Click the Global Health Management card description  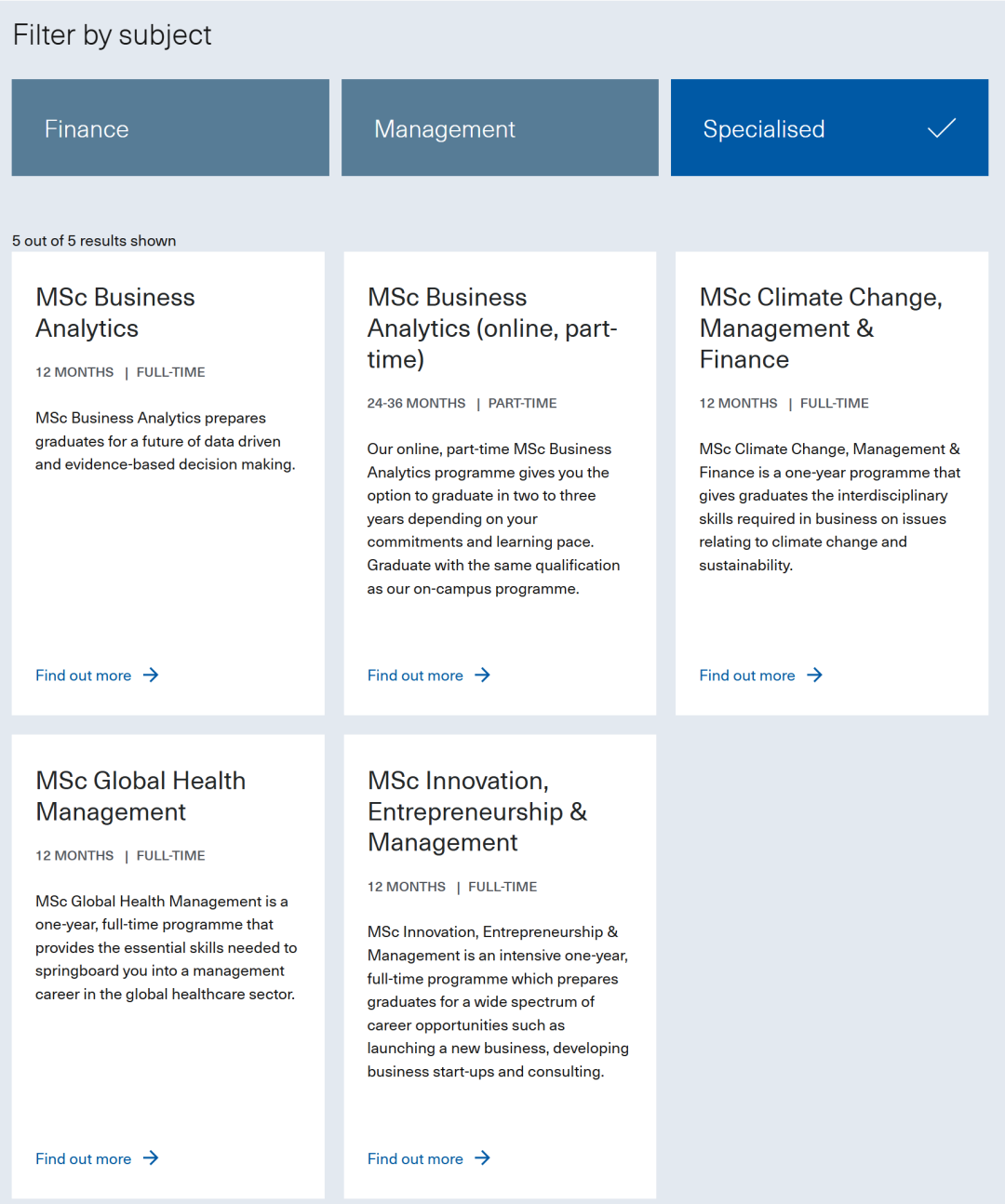click(x=166, y=947)
